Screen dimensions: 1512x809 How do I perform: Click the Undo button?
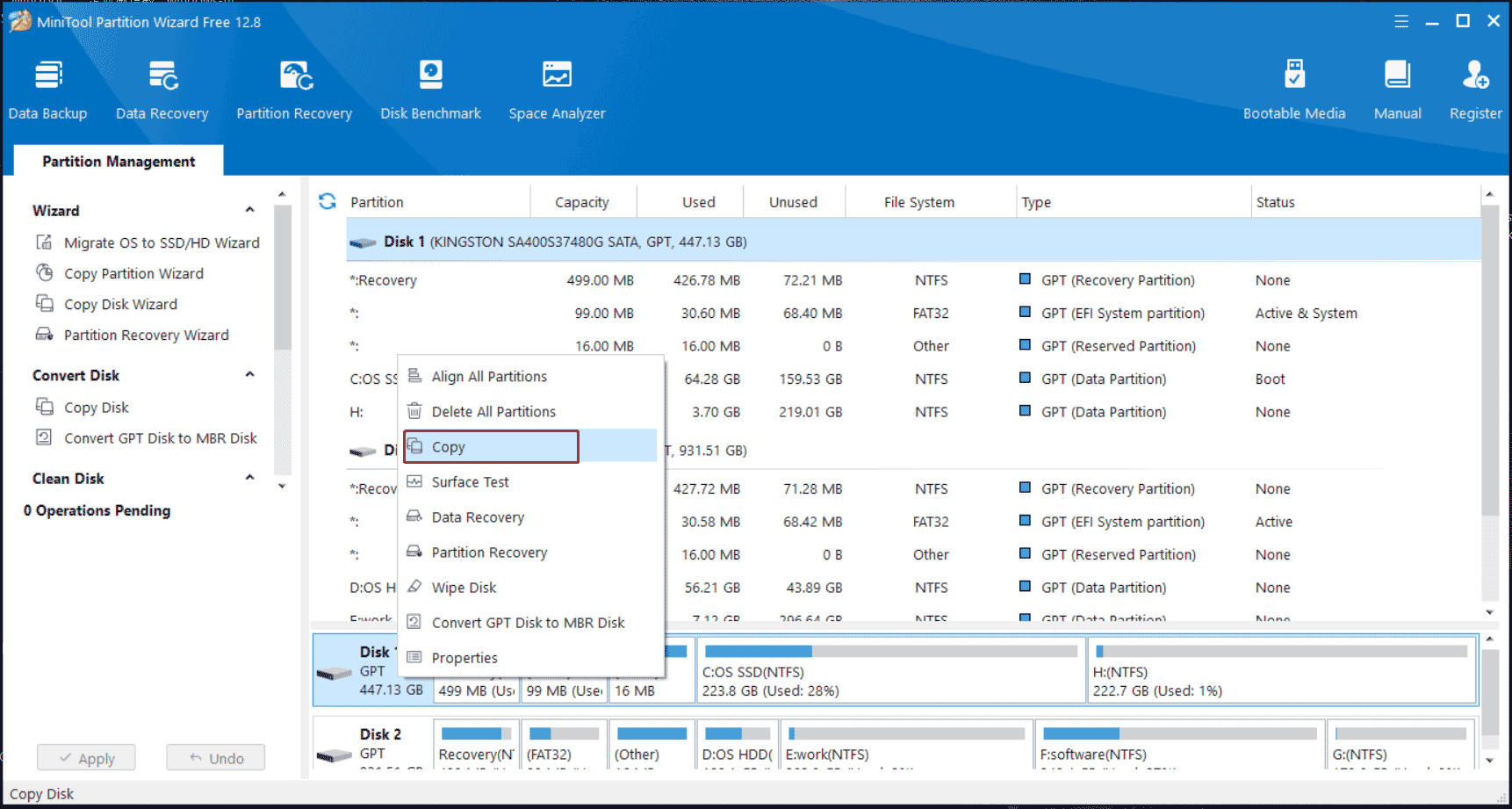(216, 758)
